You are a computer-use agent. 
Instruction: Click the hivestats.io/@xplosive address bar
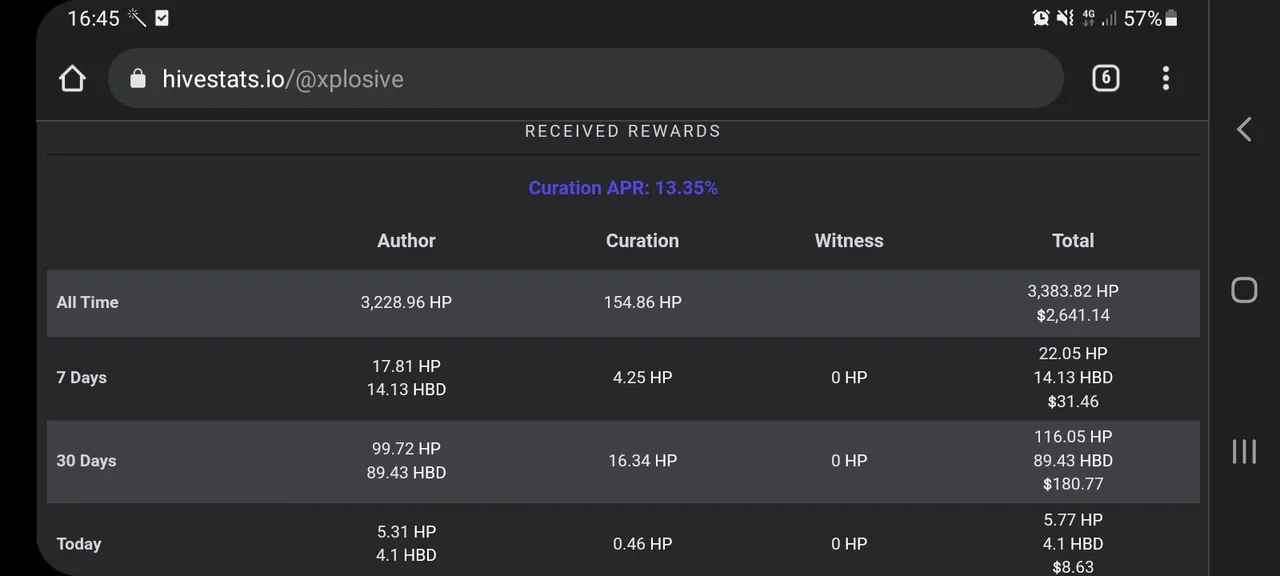(x=585, y=79)
